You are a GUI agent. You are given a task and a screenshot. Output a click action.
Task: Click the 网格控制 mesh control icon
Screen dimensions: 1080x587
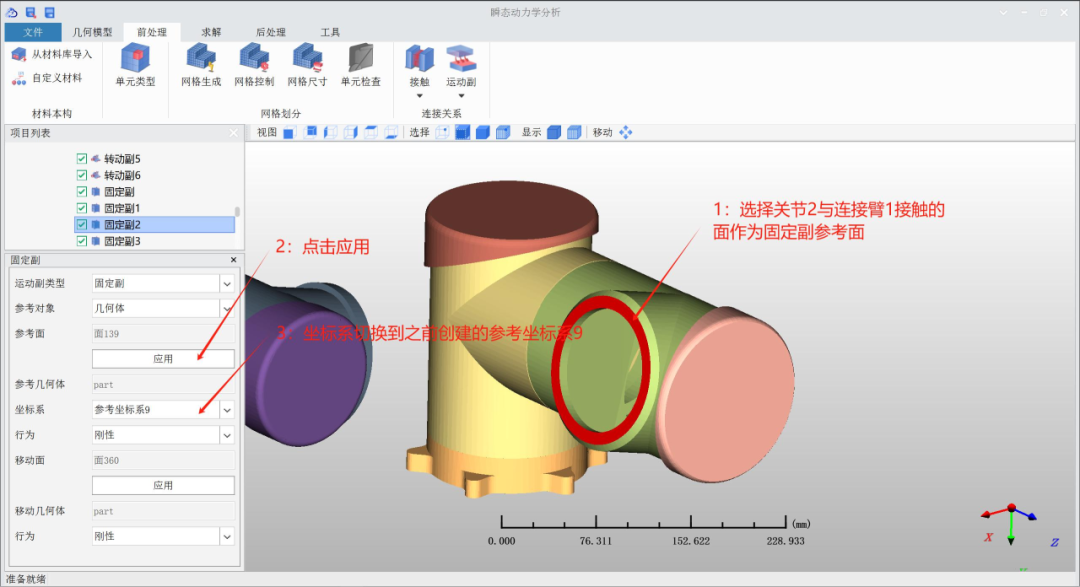click(x=254, y=58)
